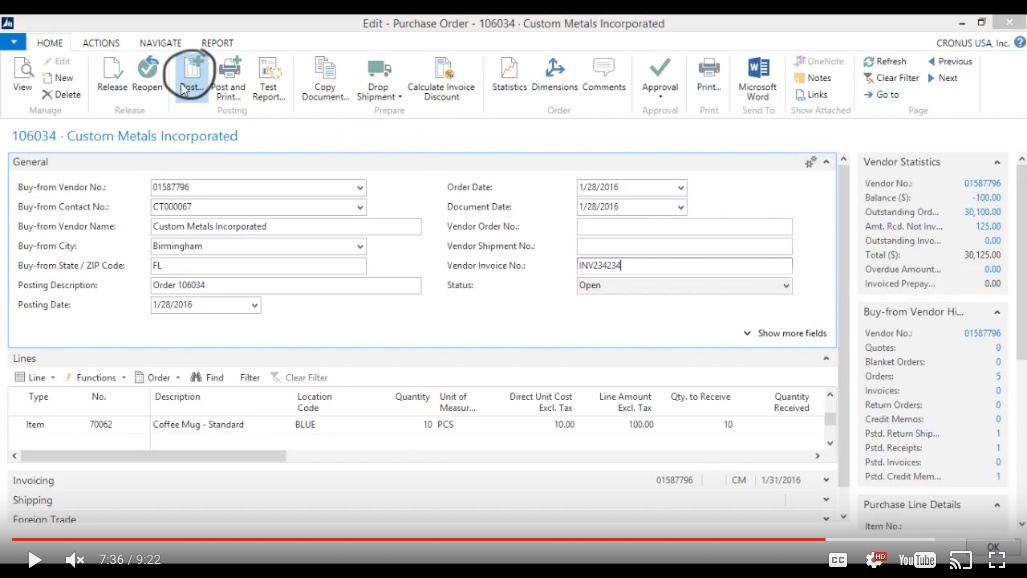Refresh the page
The height and width of the screenshot is (578, 1027).
tap(885, 61)
